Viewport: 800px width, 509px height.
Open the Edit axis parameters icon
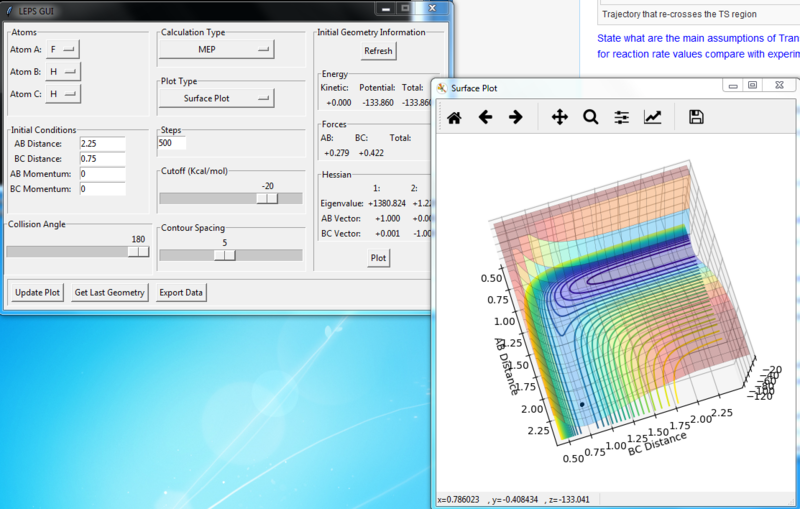(x=652, y=117)
